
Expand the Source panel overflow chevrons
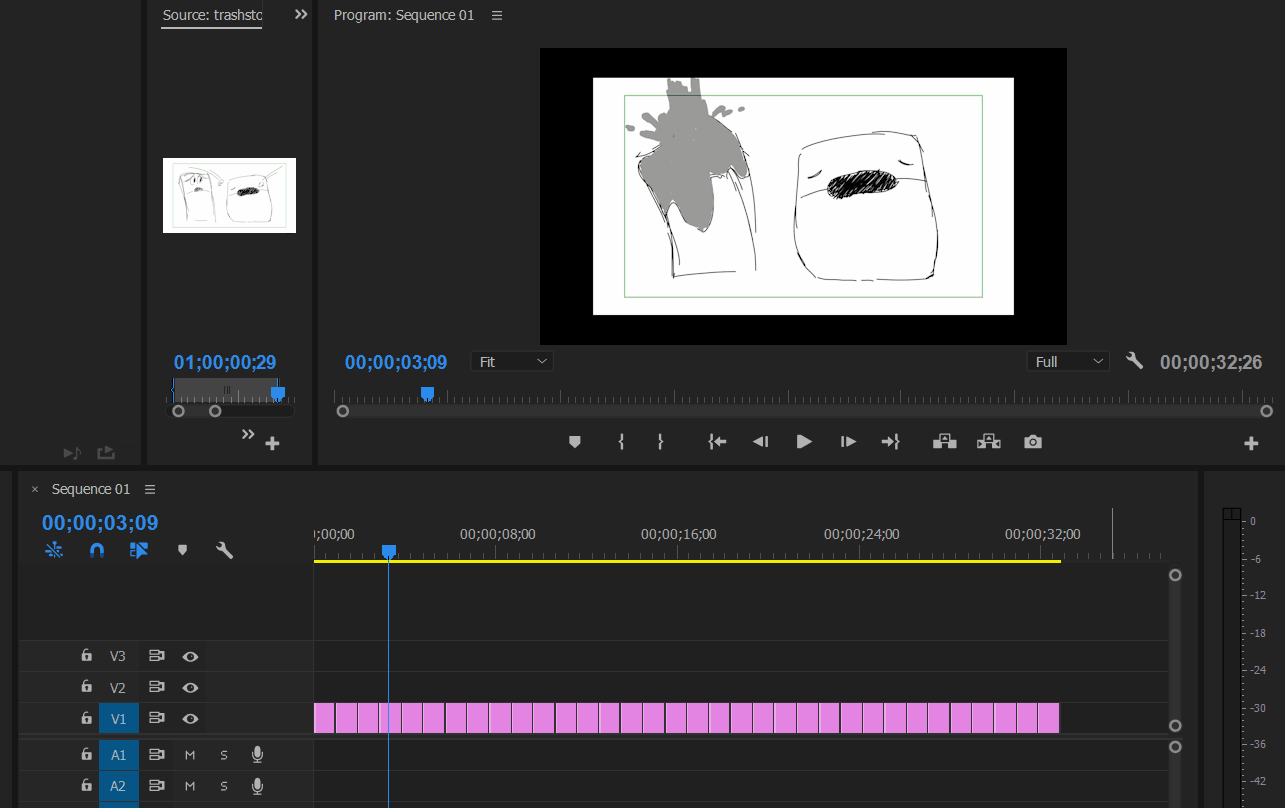301,15
